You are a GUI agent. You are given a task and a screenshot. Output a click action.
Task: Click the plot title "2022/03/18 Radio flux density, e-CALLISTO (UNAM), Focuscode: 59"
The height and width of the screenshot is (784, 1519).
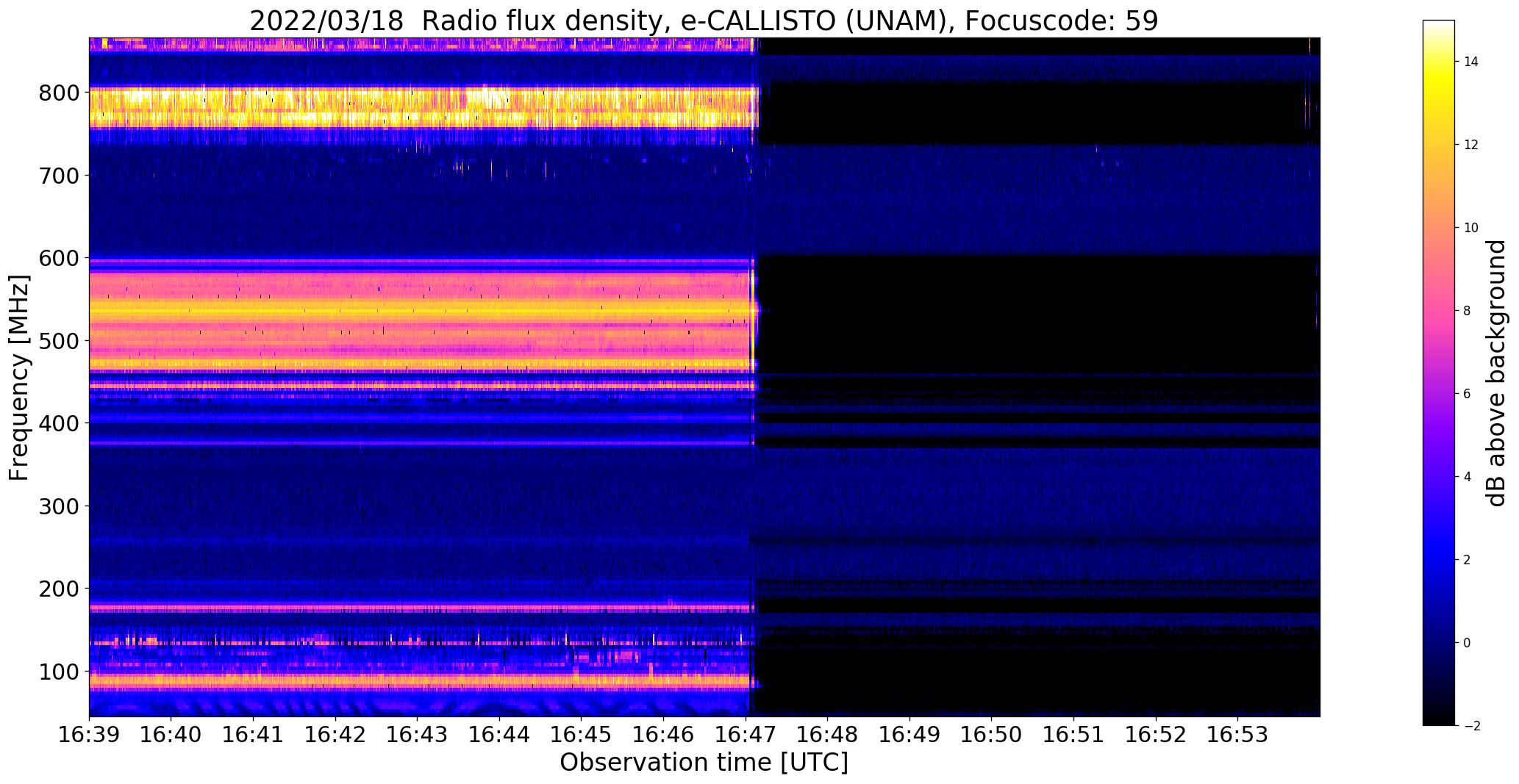[704, 20]
